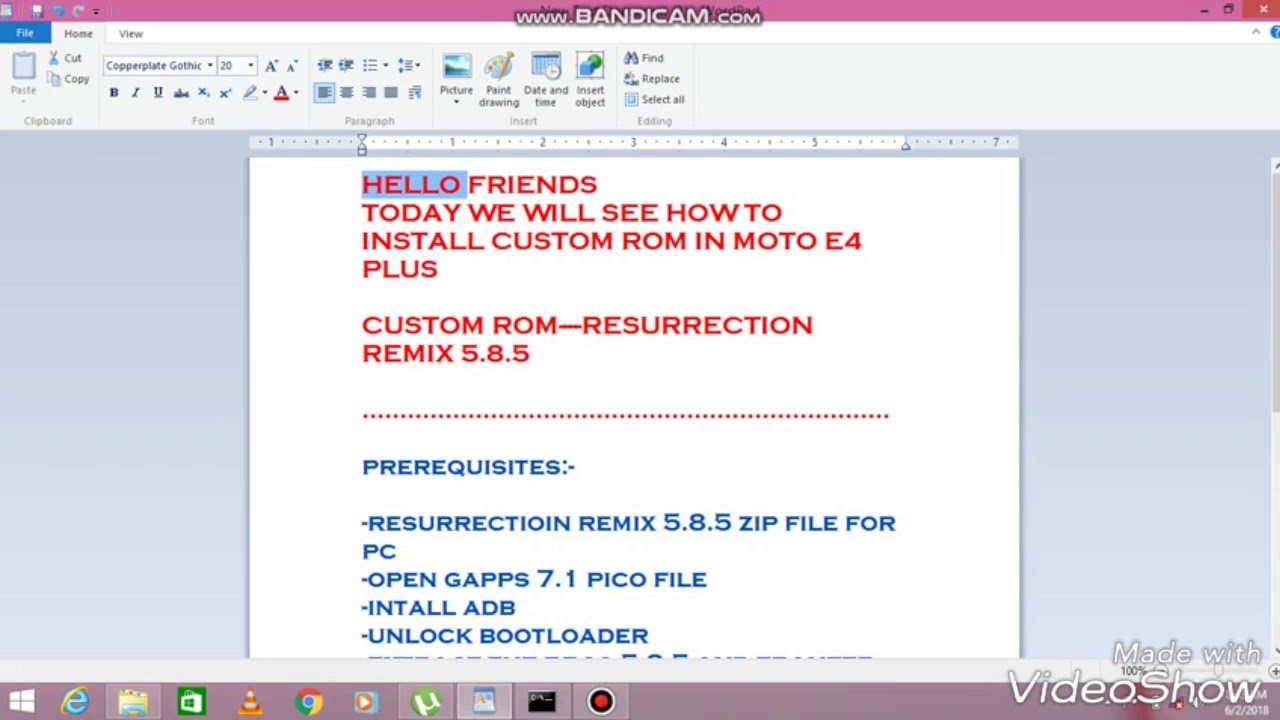Justify the paragraph text

[391, 92]
